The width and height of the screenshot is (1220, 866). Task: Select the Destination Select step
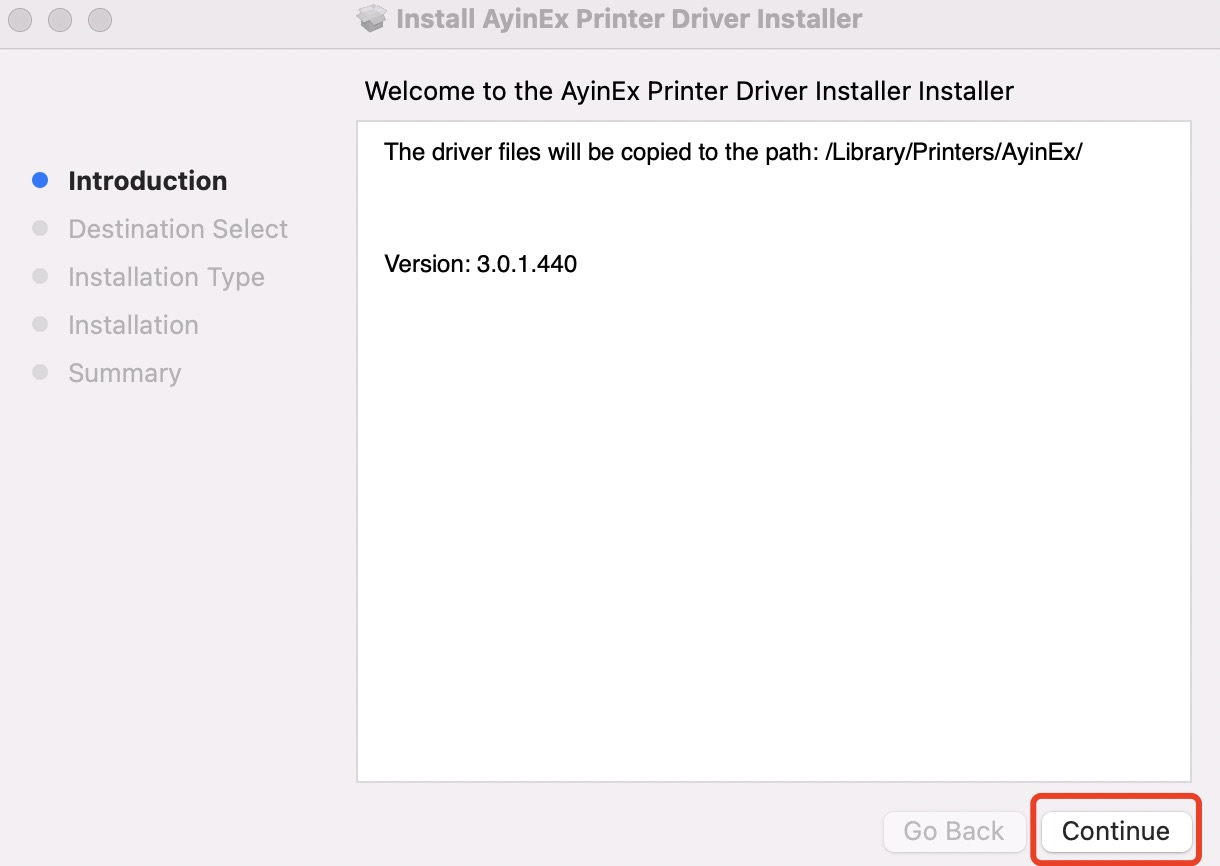178,229
